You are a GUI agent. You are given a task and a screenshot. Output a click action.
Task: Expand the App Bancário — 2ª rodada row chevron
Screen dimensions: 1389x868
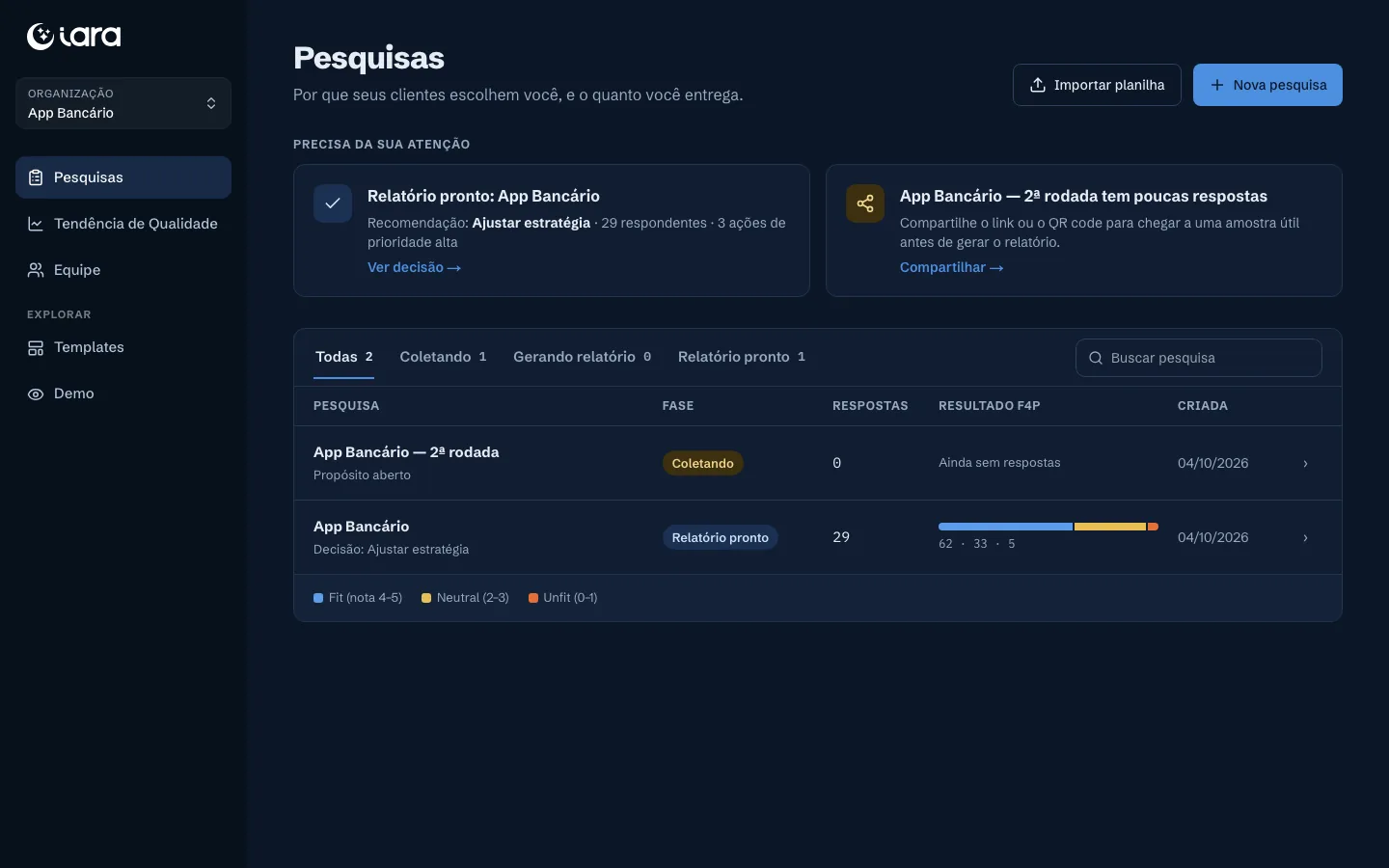coord(1306,463)
